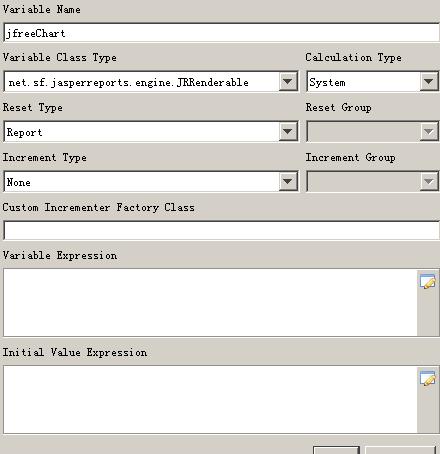Expand the Calculation Type dropdown arrow
The image size is (440, 454).
click(x=428, y=81)
